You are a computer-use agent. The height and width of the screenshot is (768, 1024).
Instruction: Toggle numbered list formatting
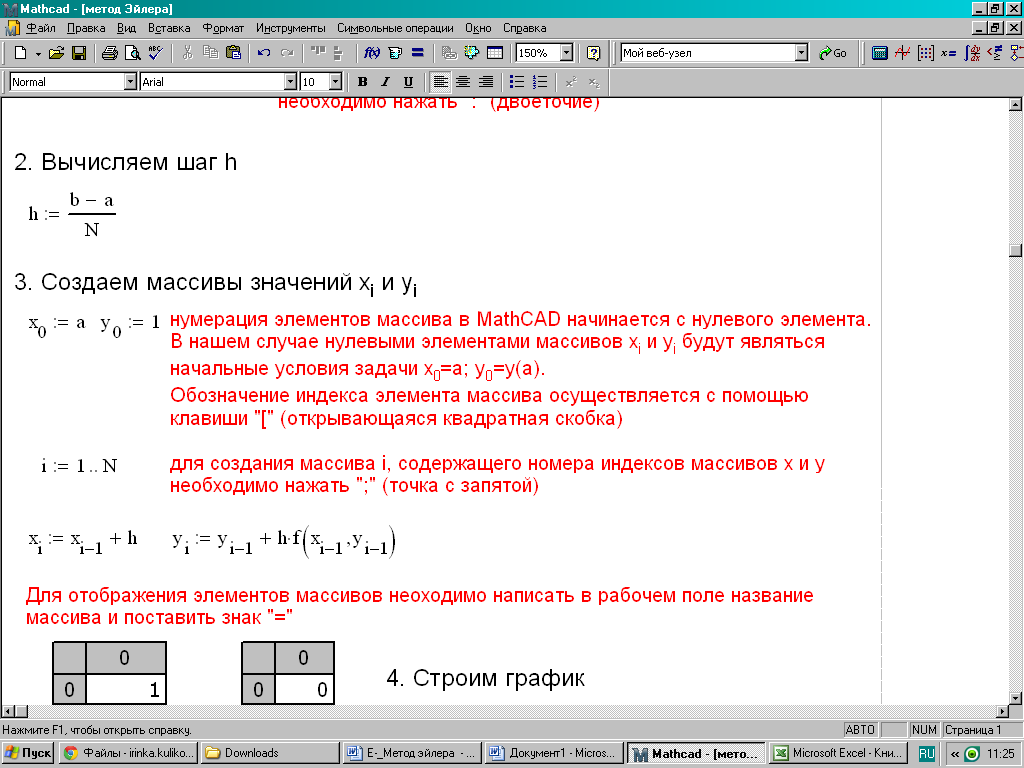tap(539, 82)
